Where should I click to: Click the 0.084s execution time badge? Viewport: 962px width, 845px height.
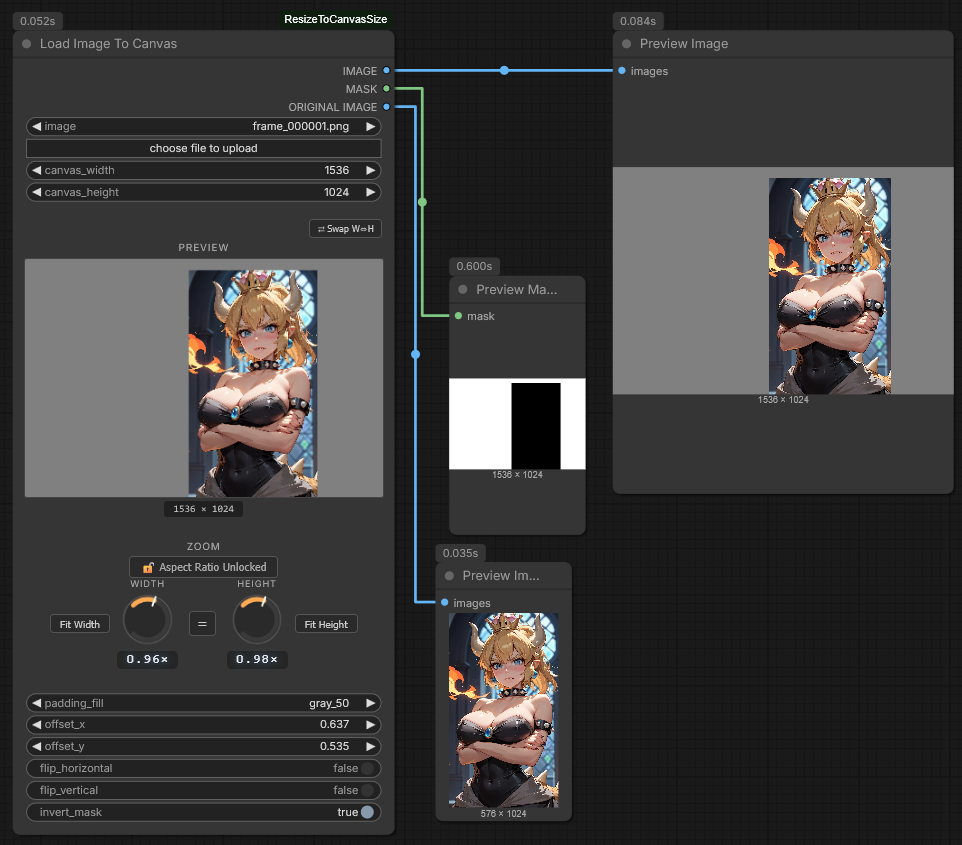point(637,21)
